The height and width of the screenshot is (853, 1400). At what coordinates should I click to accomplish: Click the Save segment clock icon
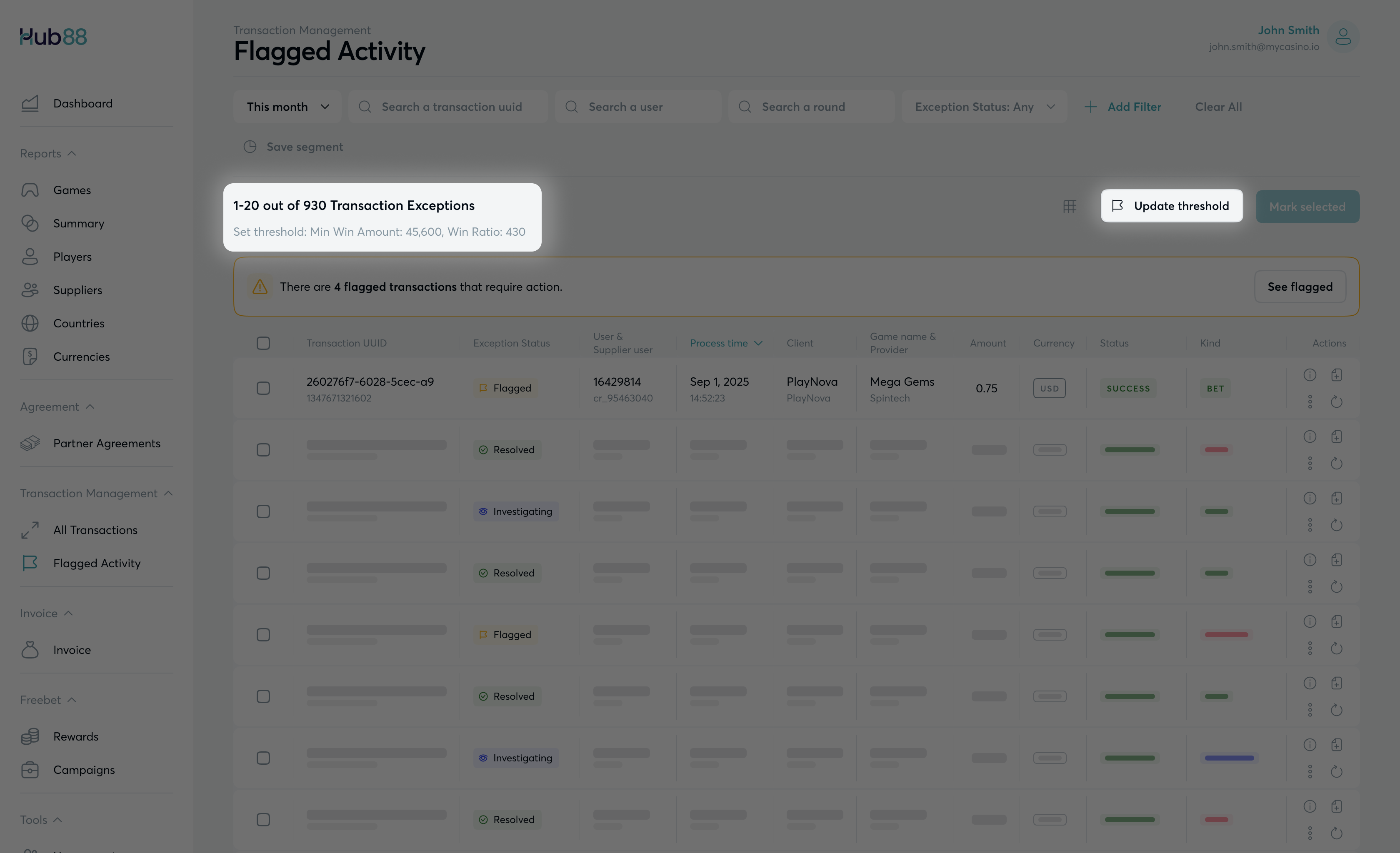point(250,147)
